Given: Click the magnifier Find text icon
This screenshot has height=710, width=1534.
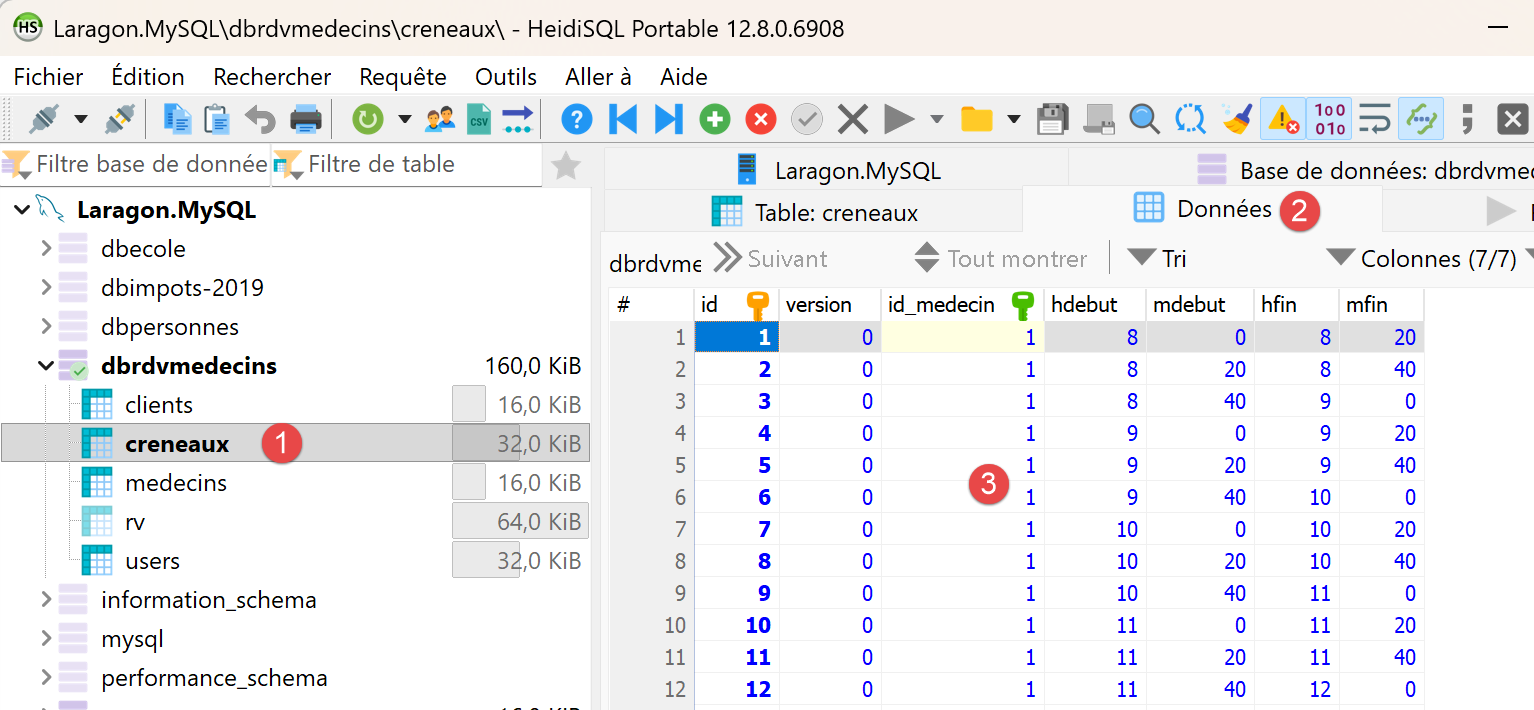Looking at the screenshot, I should pos(1144,120).
